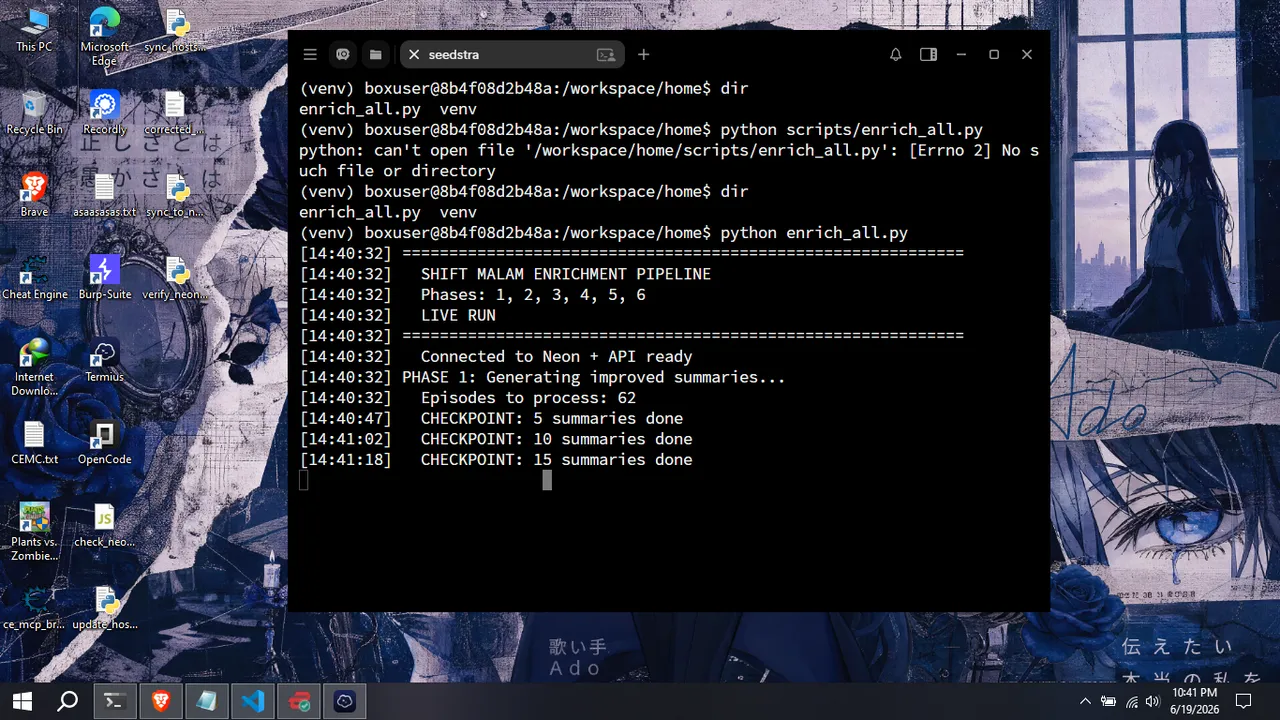Open battery status in system tray
Image resolution: width=1280 pixels, height=720 pixels.
coord(1108,702)
